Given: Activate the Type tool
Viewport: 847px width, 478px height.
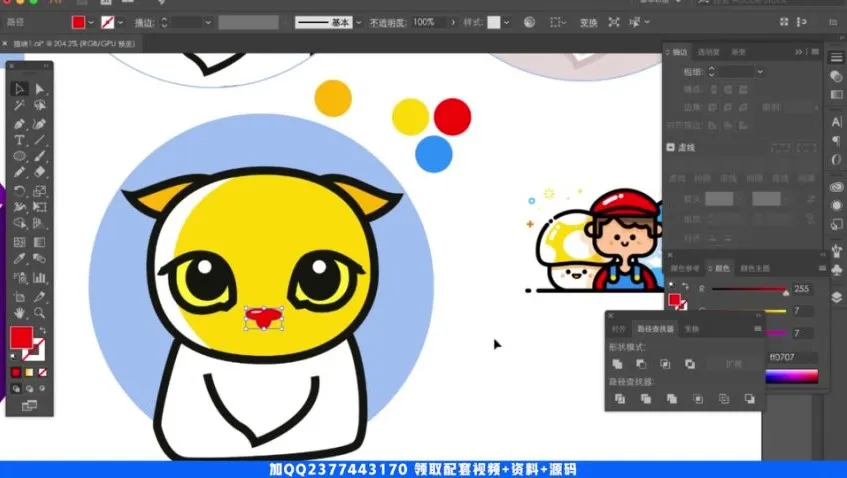Looking at the screenshot, I should click(19, 140).
